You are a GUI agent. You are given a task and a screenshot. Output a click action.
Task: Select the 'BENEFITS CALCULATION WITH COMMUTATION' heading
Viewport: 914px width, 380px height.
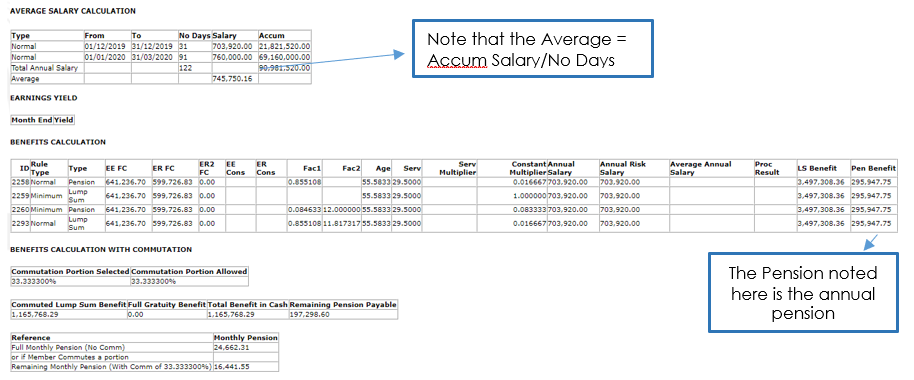point(101,249)
